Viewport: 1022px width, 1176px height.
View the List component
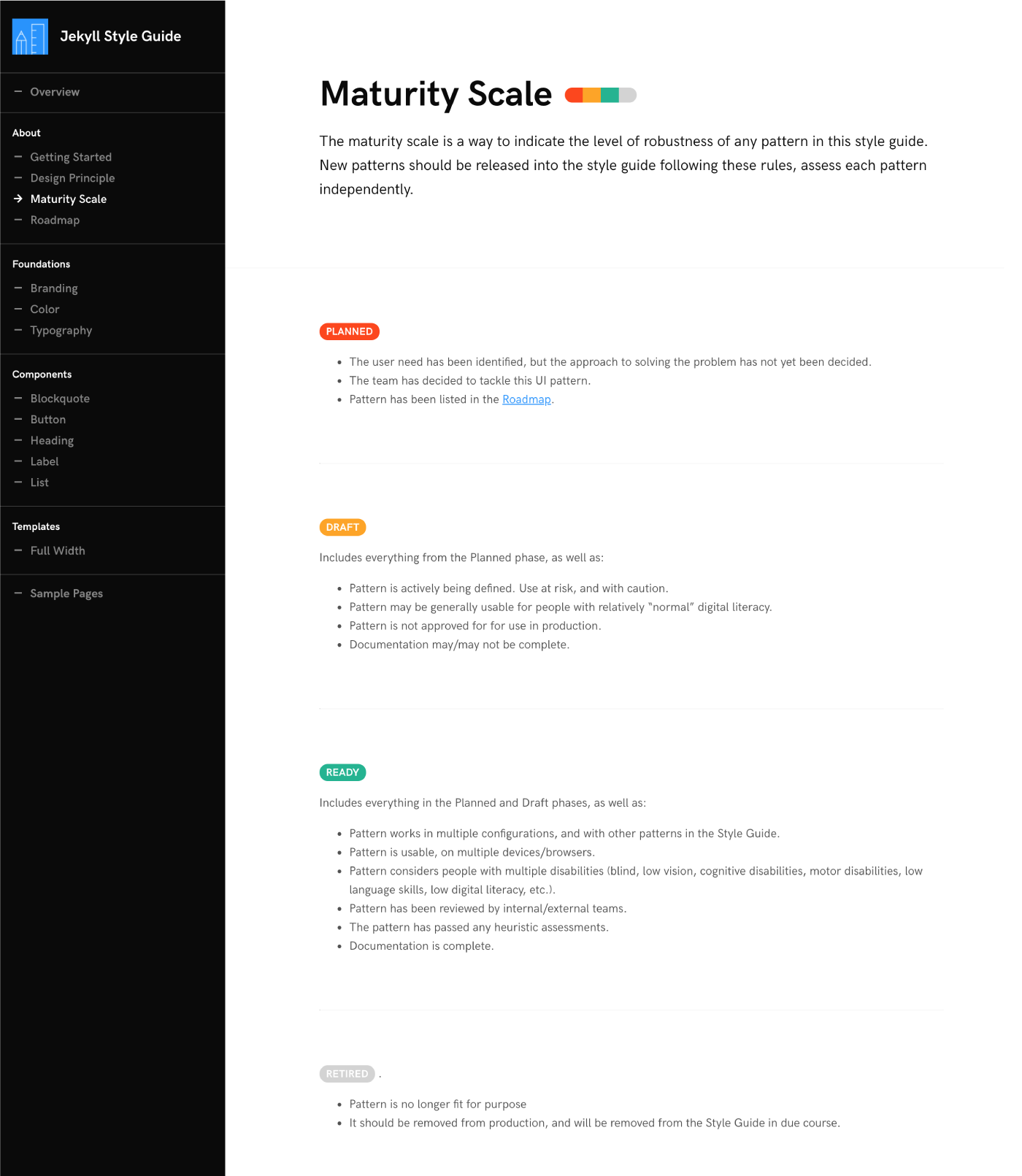tap(39, 483)
